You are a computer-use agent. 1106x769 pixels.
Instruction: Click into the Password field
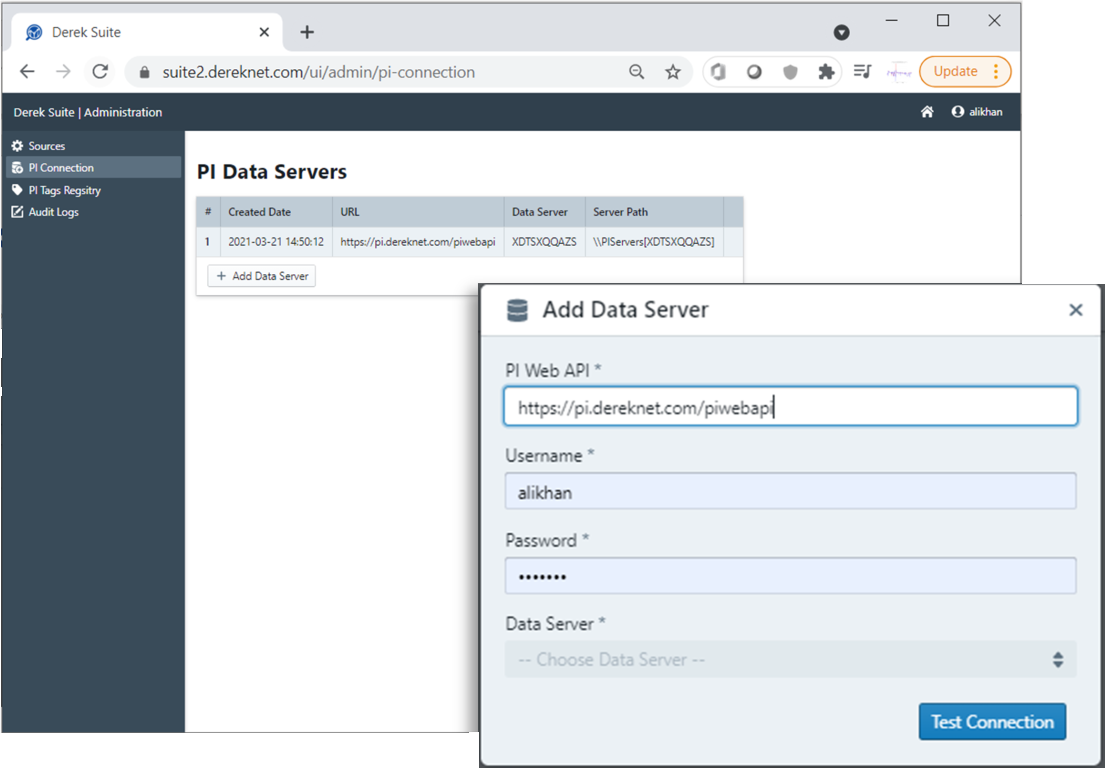[x=790, y=576]
